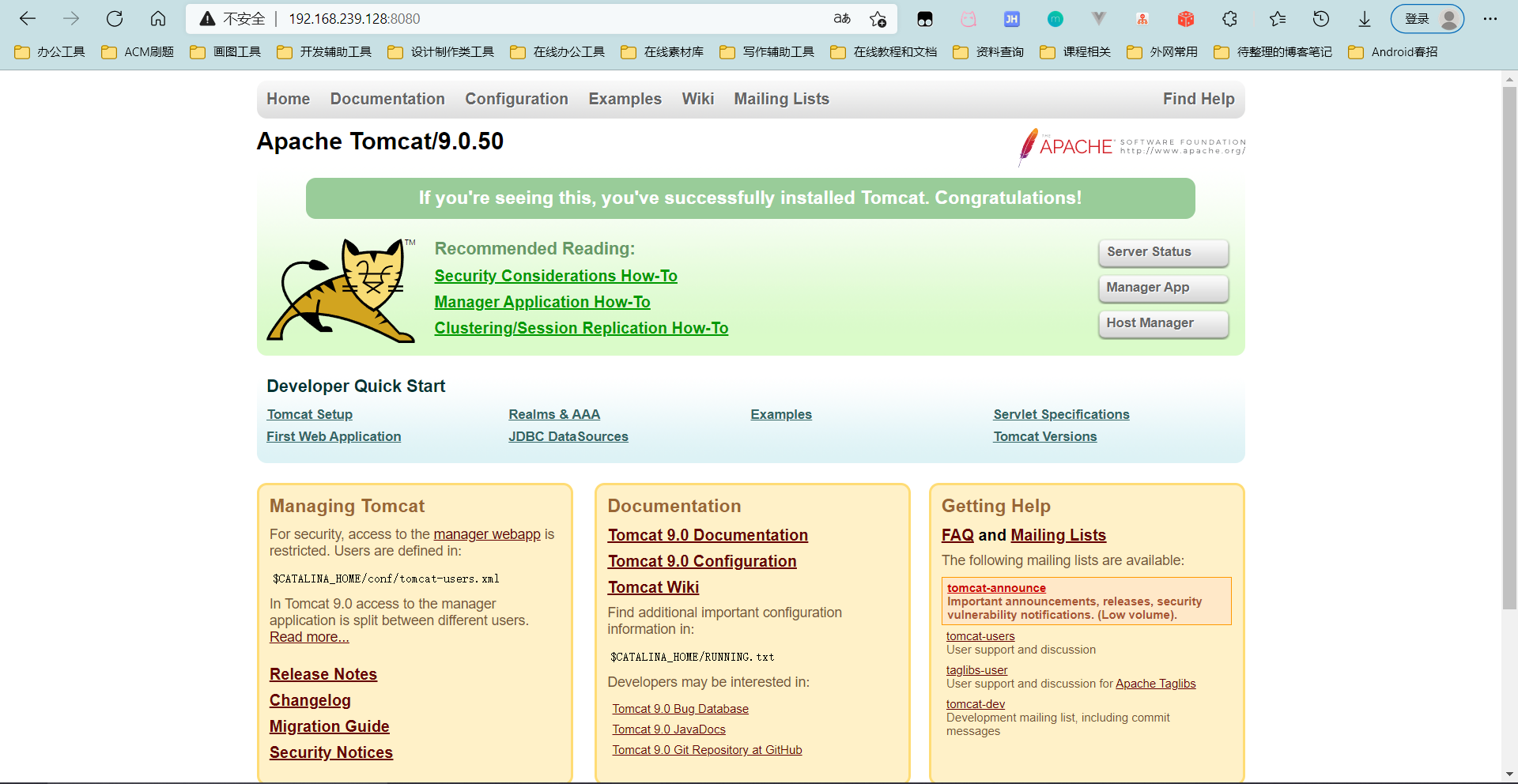The height and width of the screenshot is (784, 1518).
Task: Open the tomcat-announce mailing list link
Action: pos(996,588)
